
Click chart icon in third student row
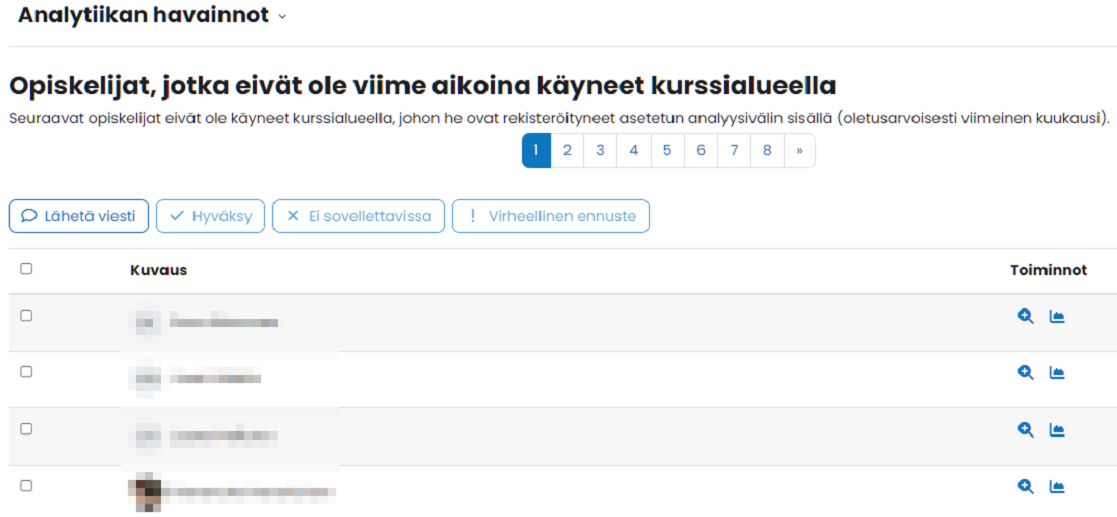pos(1057,429)
